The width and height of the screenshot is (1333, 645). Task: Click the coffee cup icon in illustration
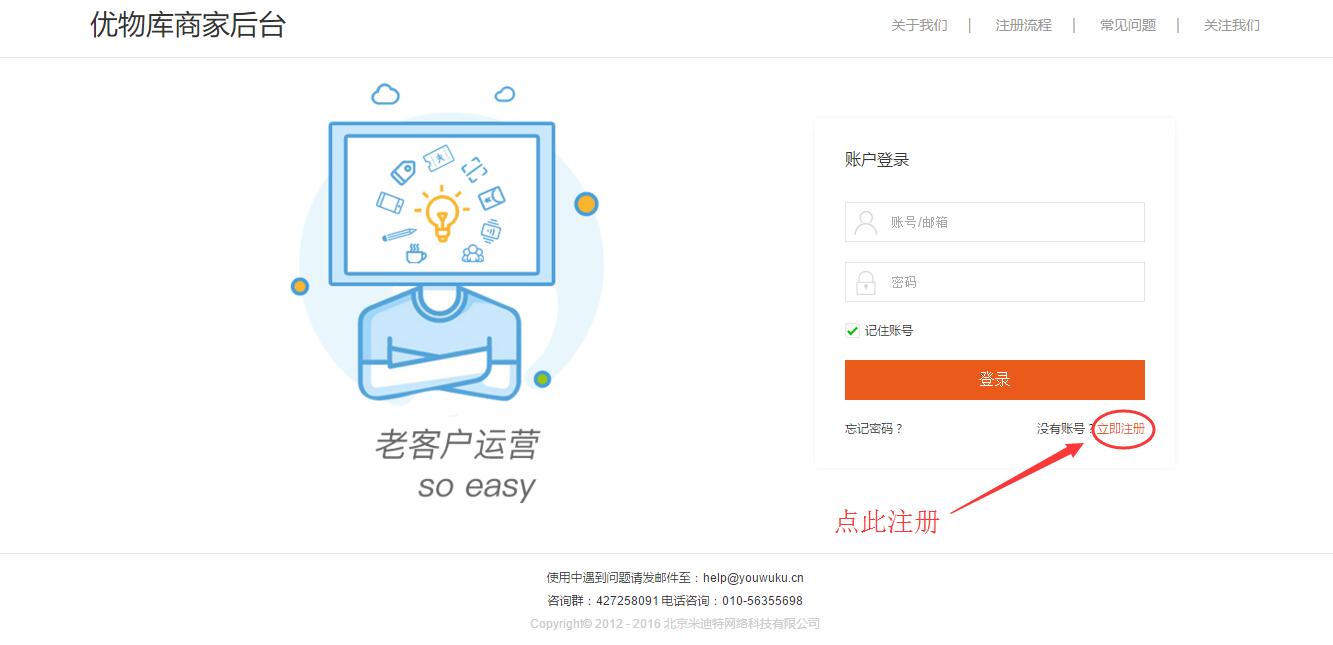point(416,255)
